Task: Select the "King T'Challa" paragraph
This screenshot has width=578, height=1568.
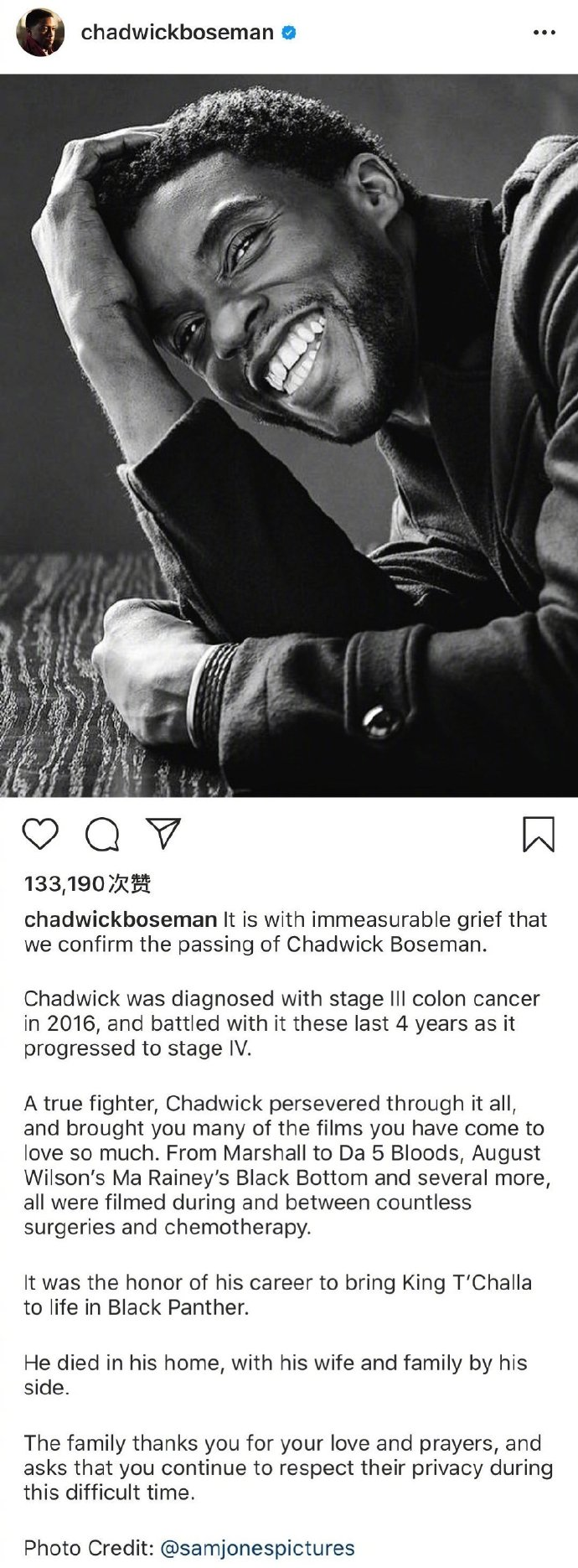Action: 278,1295
